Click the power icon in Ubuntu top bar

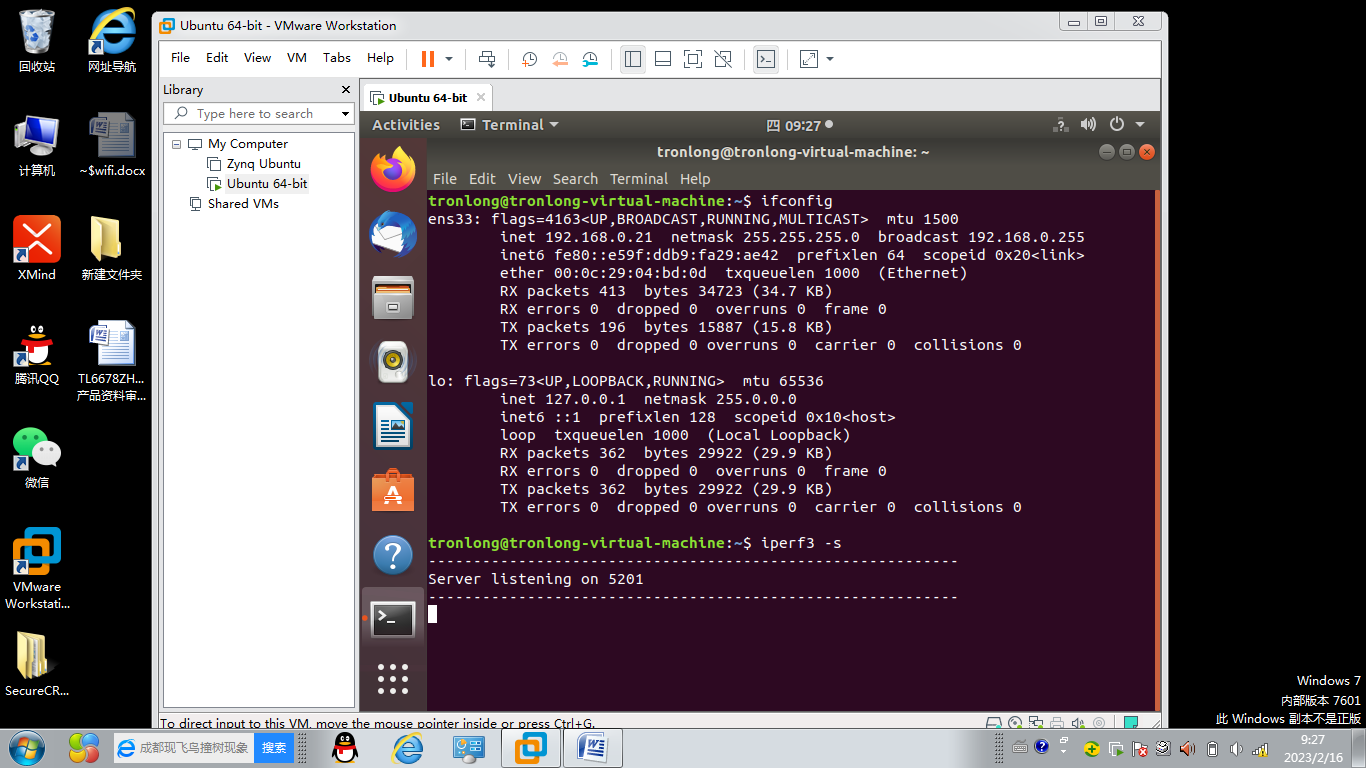click(1116, 125)
